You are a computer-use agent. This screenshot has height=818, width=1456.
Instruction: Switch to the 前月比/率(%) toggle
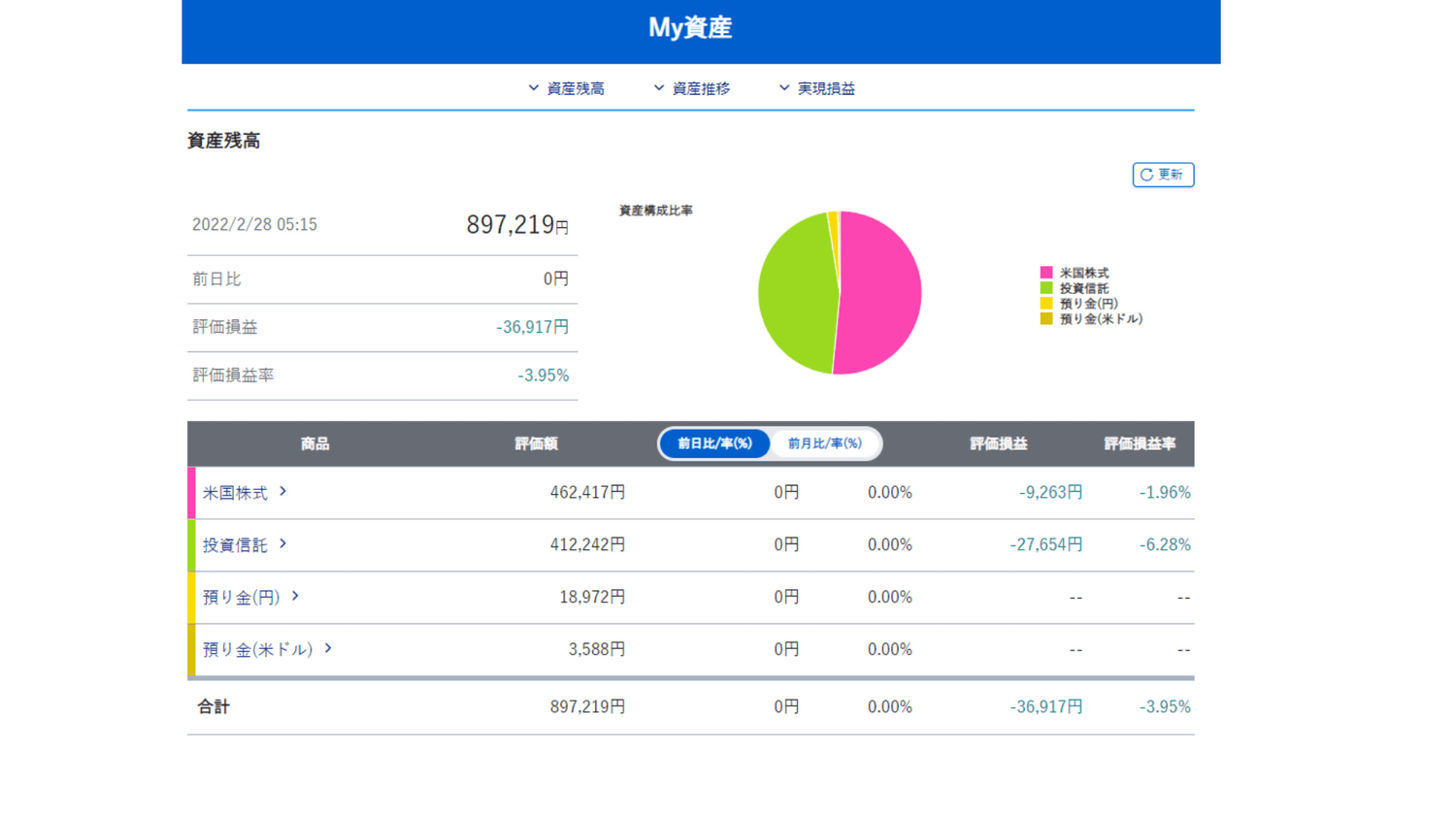[x=825, y=443]
